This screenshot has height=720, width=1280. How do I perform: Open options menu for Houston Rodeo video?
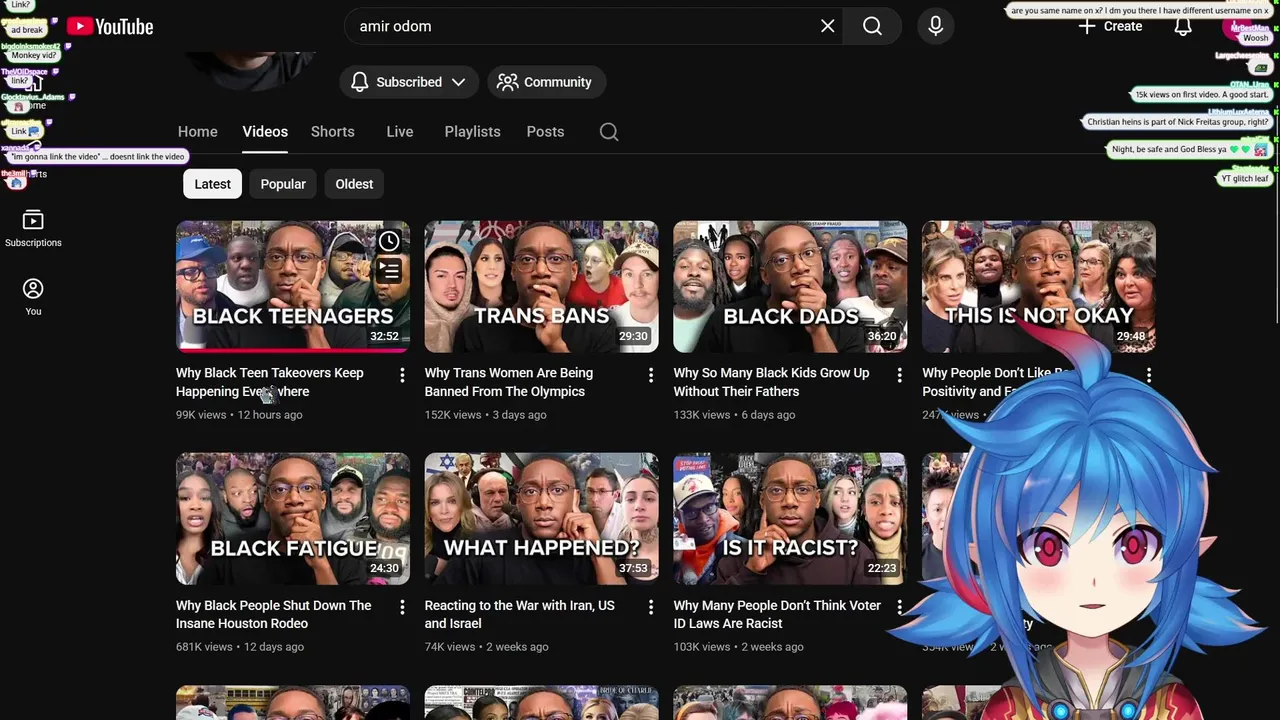[x=402, y=607]
